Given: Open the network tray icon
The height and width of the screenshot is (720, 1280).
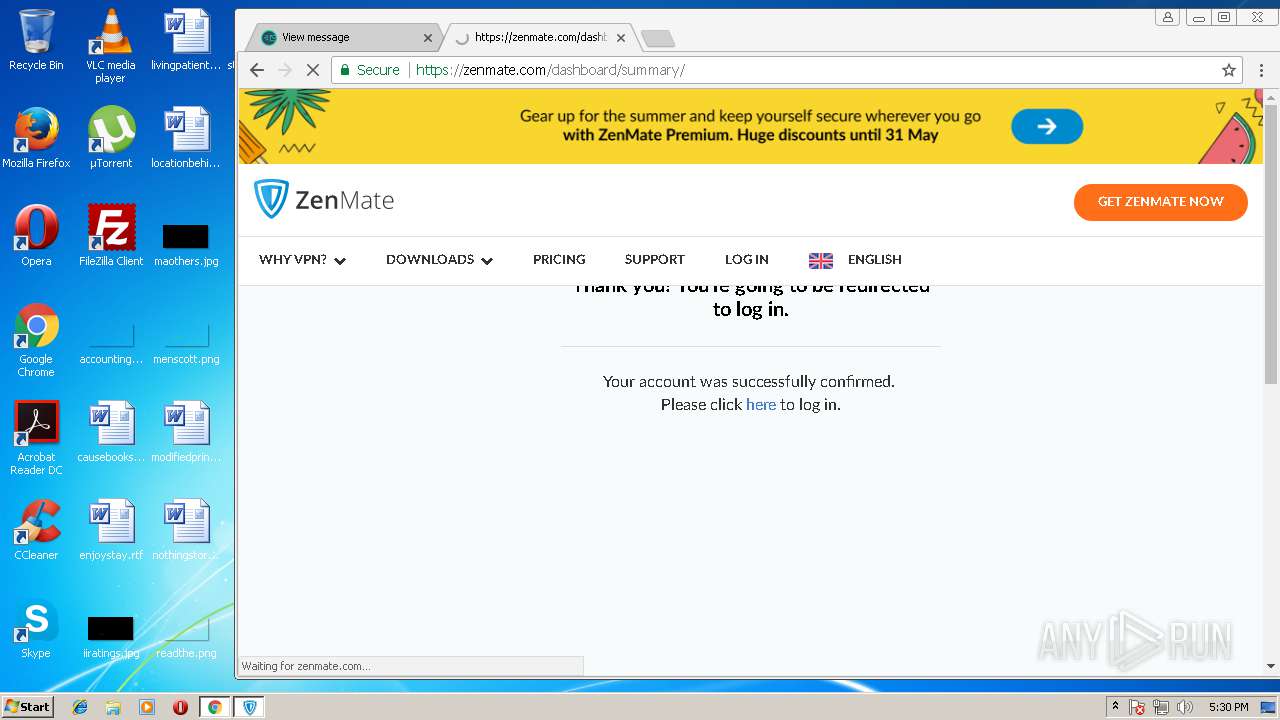Looking at the screenshot, I should coord(1161,707).
